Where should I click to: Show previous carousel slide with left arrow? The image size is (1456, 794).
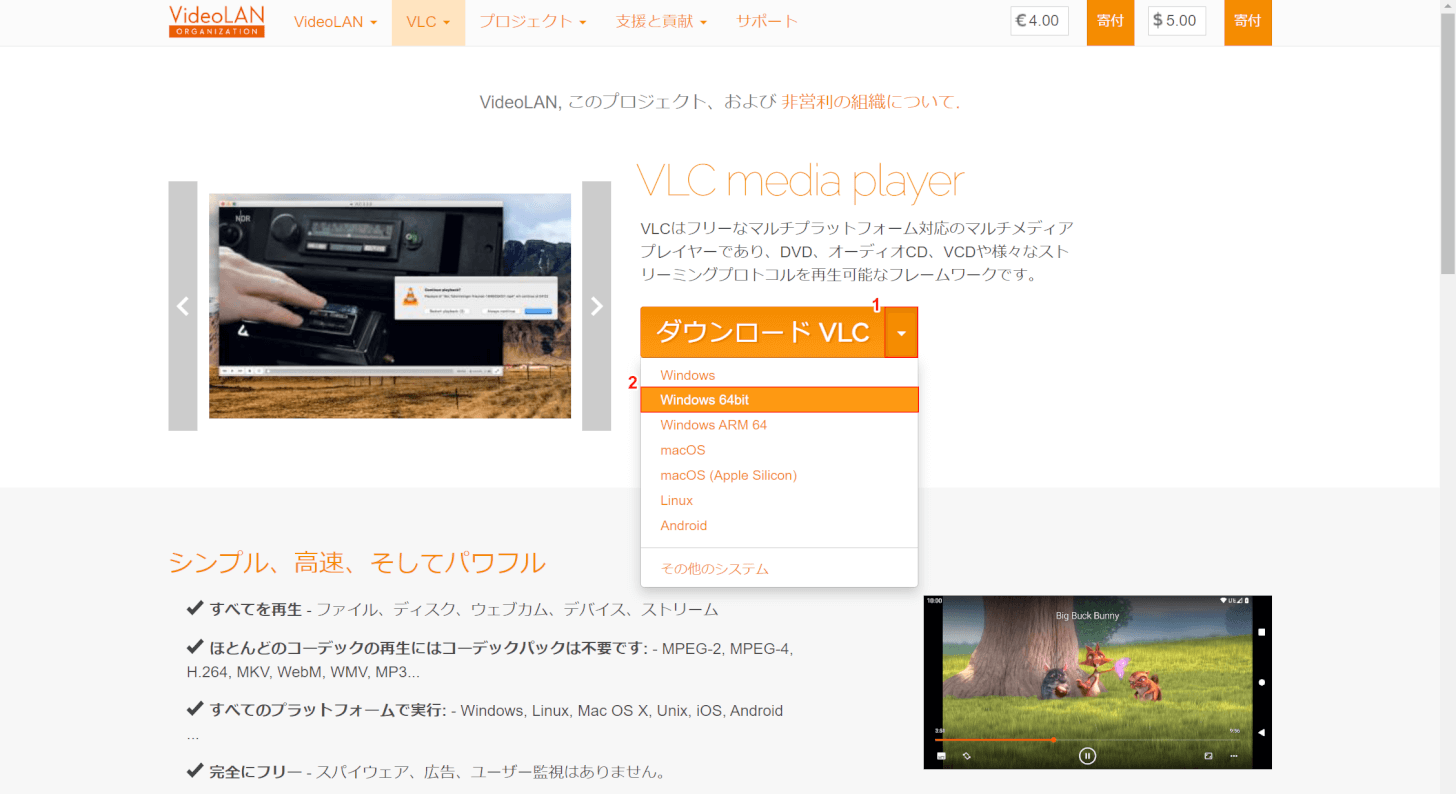pyautogui.click(x=183, y=306)
